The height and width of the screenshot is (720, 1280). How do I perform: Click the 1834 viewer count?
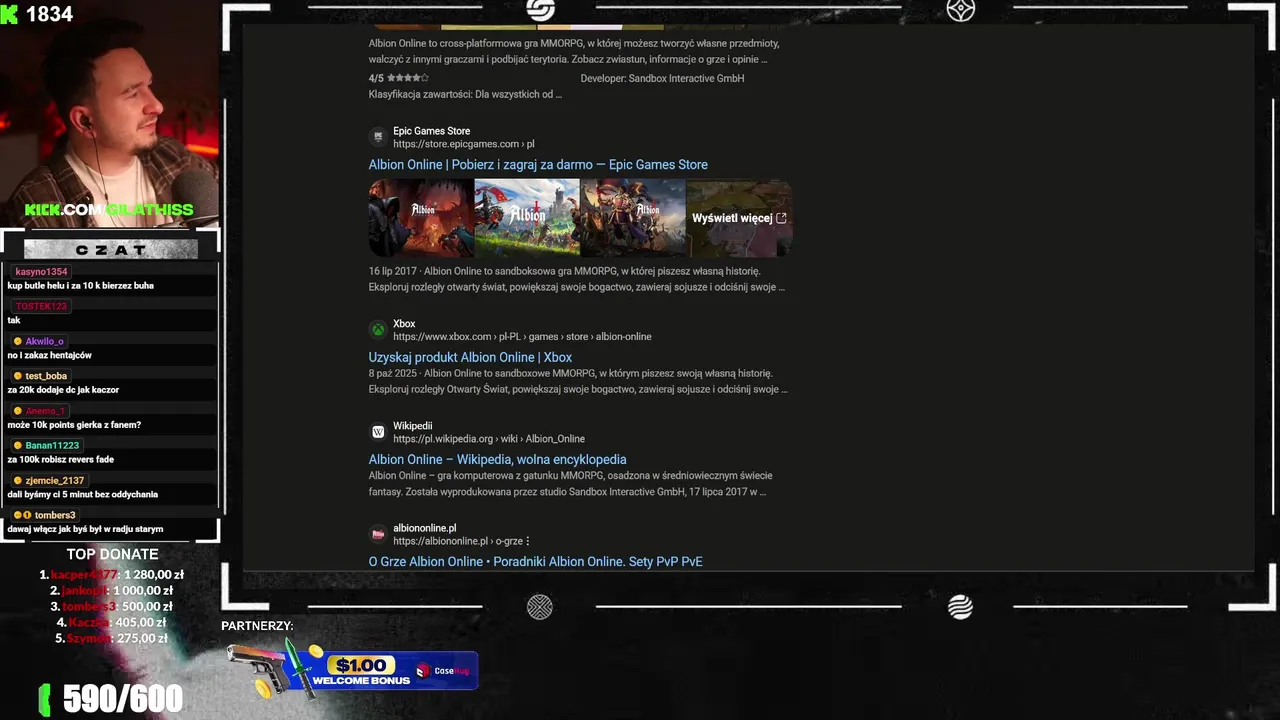[49, 14]
